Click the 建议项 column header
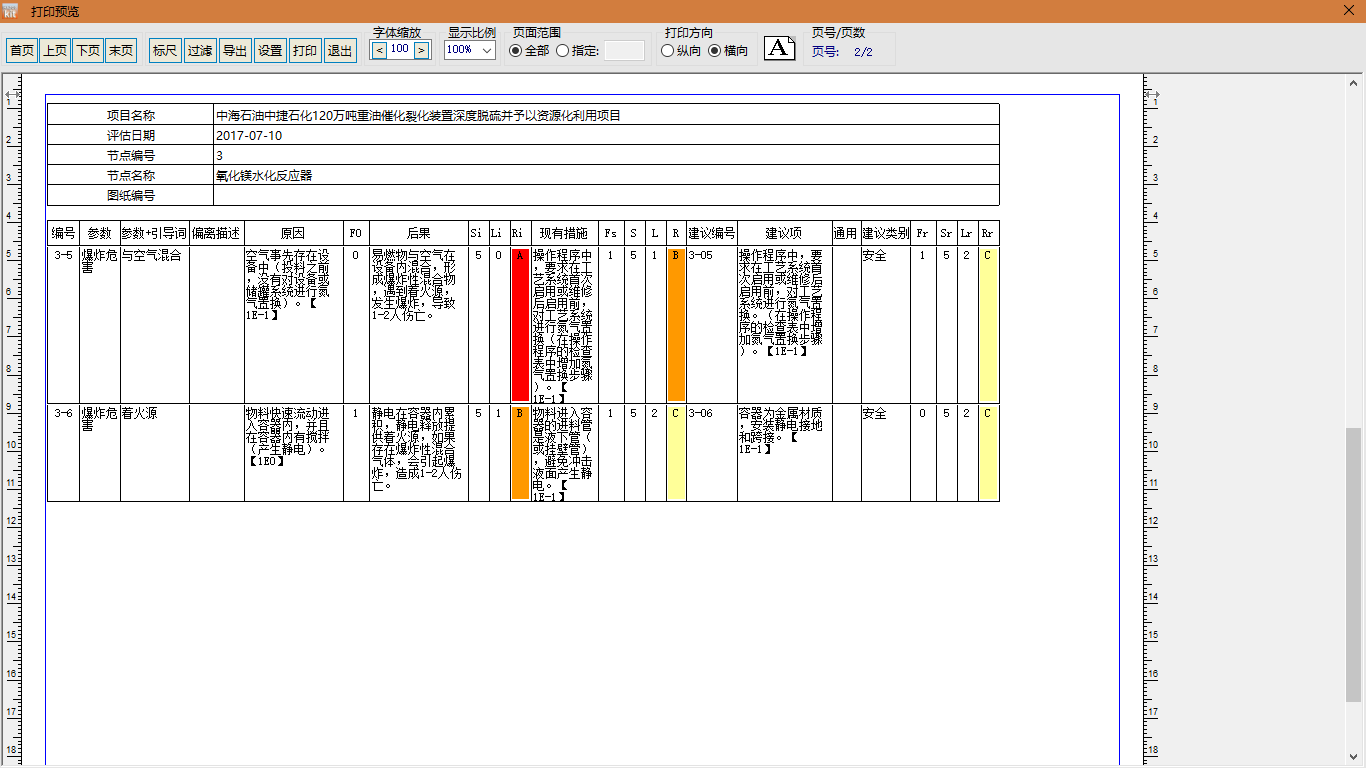 pos(785,233)
